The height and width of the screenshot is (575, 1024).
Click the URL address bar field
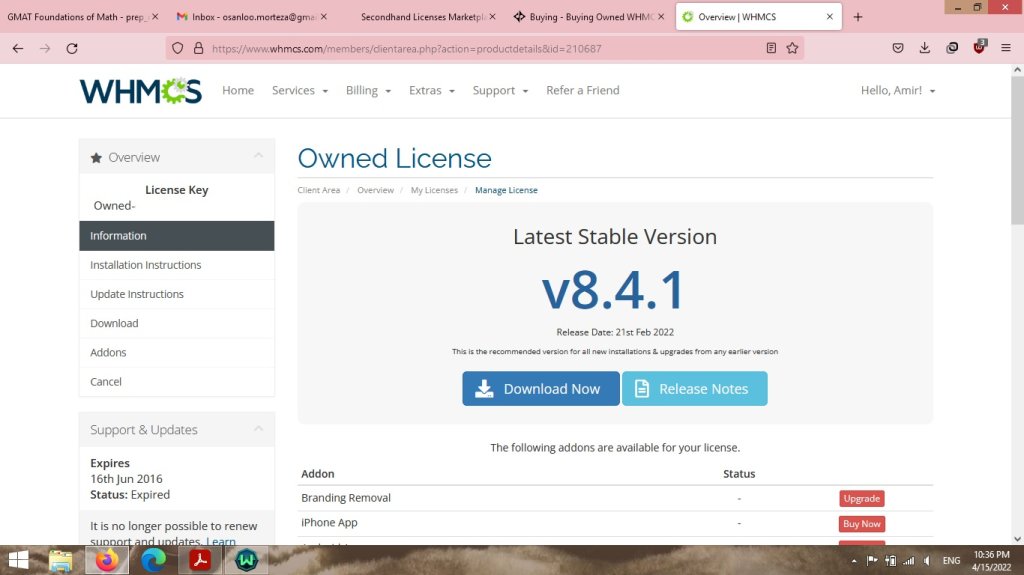point(483,48)
